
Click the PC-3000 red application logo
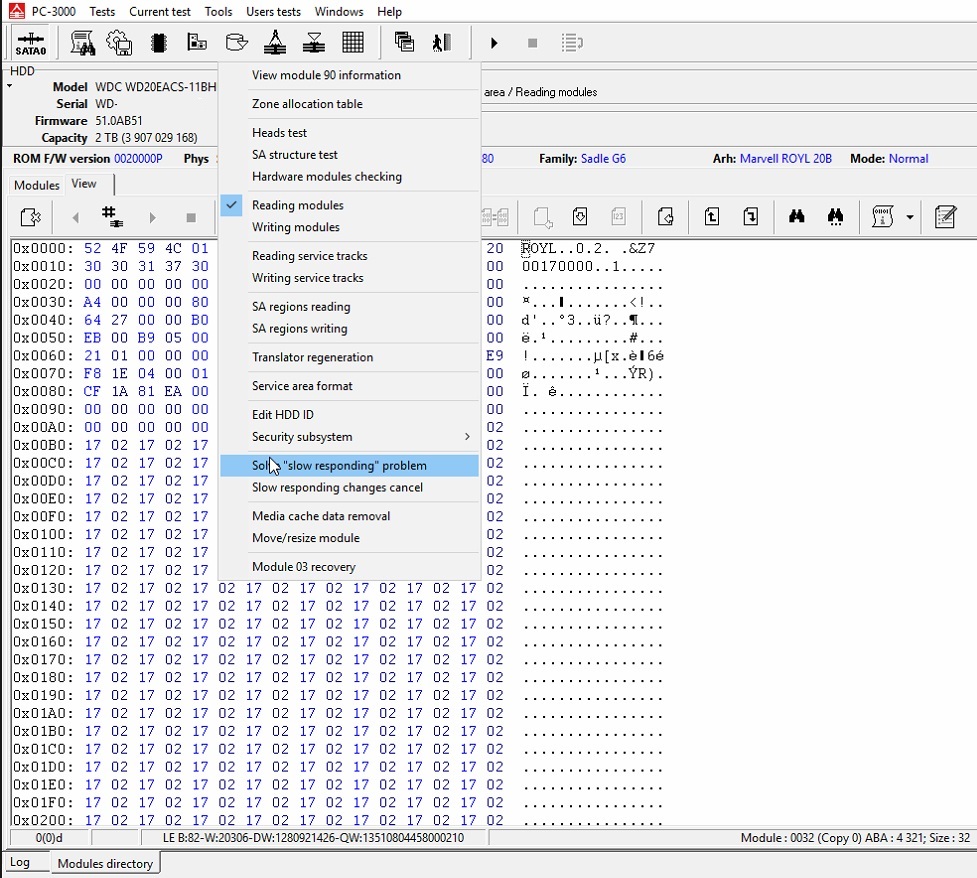tap(17, 11)
